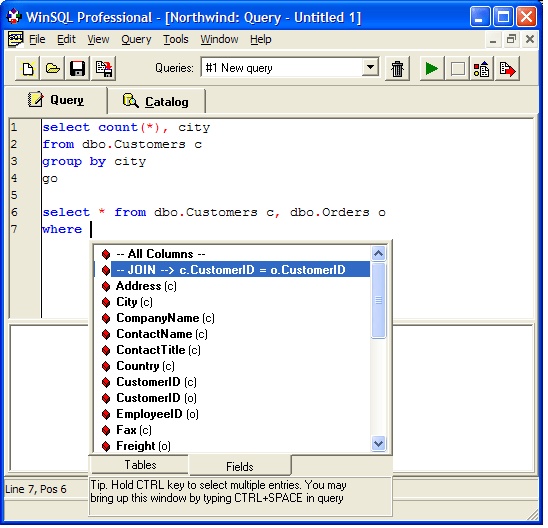Click field list scrollbar up arrow
548x528 pixels.
click(x=378, y=254)
